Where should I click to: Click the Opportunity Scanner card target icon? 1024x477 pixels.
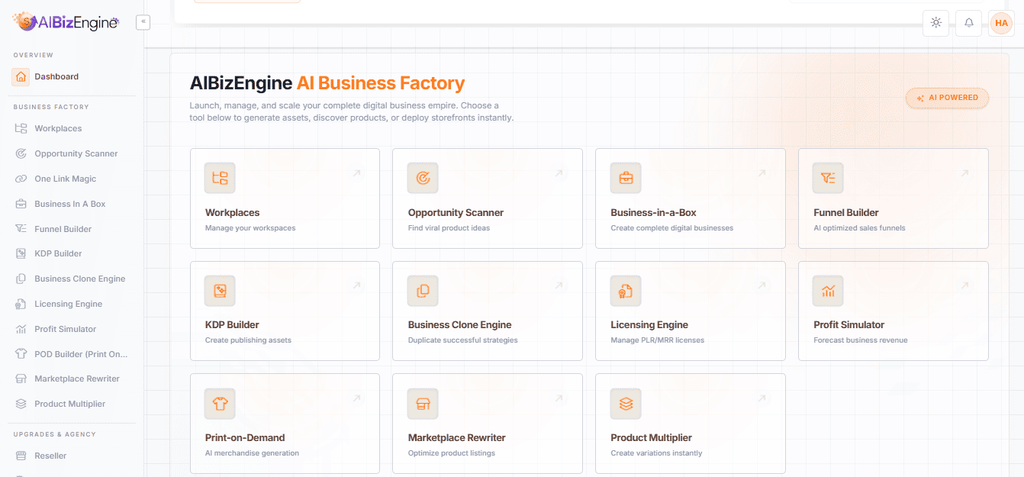(x=423, y=178)
